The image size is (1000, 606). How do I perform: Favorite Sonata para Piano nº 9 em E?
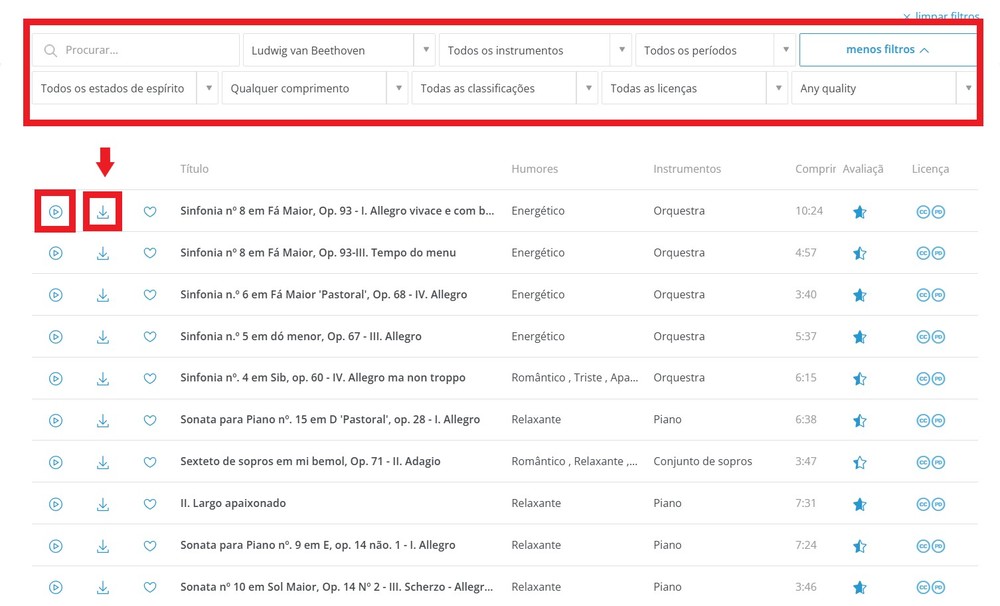click(x=150, y=545)
